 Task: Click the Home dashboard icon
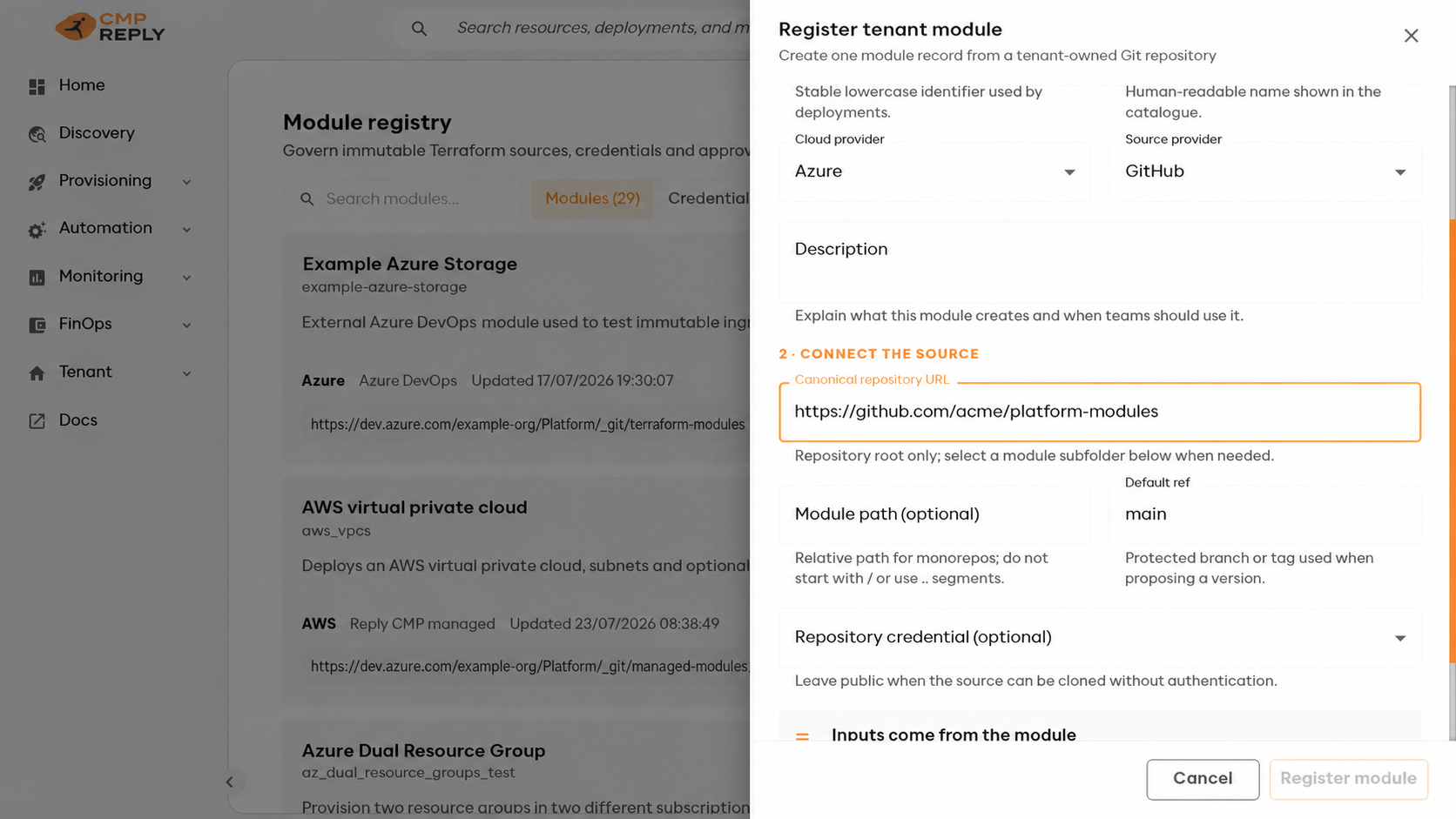point(37,86)
